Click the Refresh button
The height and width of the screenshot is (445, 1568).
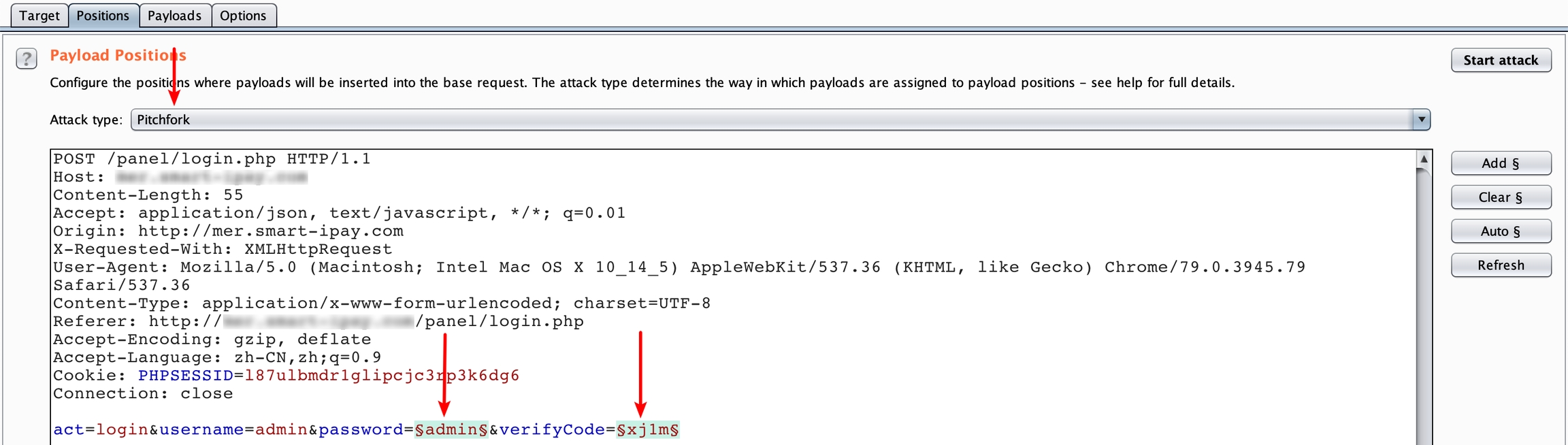point(1501,265)
